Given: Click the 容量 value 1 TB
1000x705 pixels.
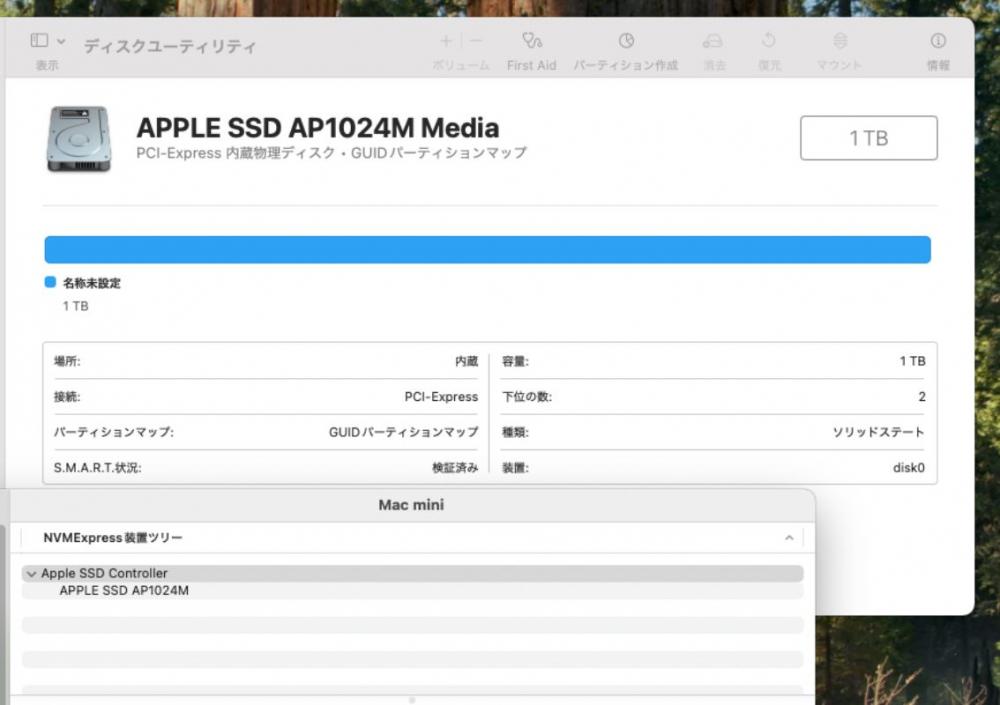Looking at the screenshot, I should [912, 362].
